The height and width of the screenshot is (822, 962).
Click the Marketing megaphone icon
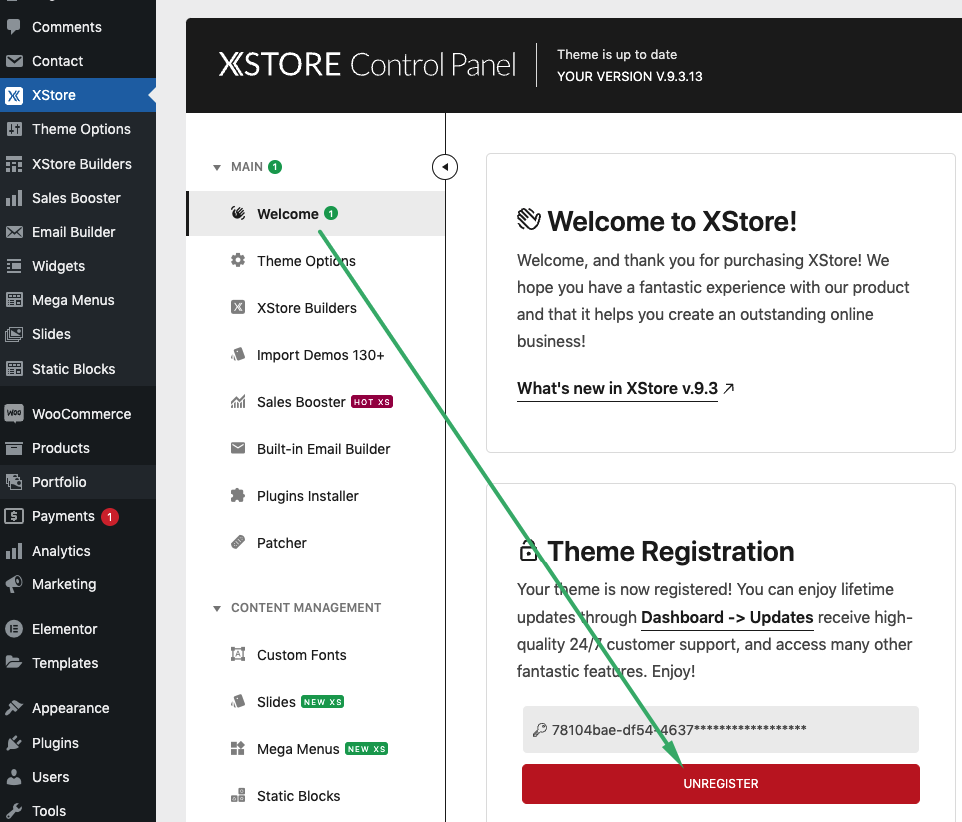click(13, 583)
